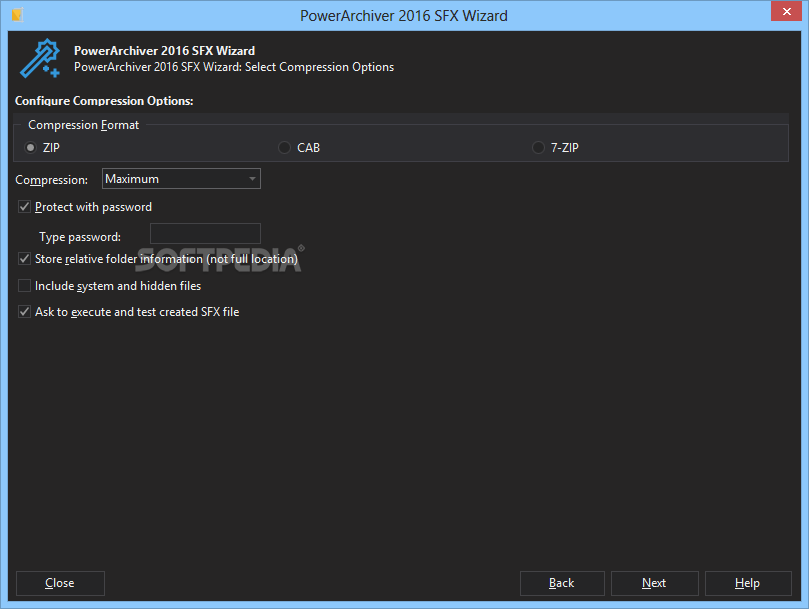The width and height of the screenshot is (809, 609).
Task: Click the Select Compression Options subtitle
Action: 234,67
